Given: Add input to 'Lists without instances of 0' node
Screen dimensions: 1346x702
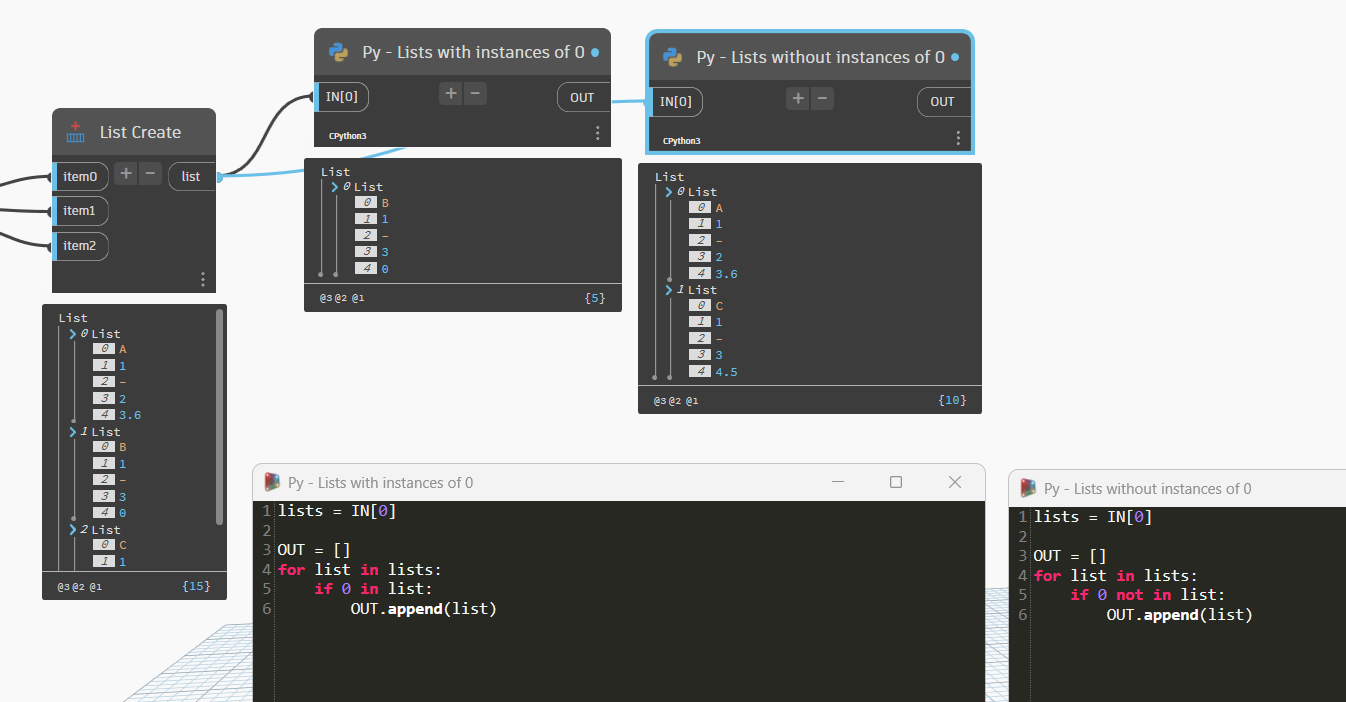Looking at the screenshot, I should click(x=797, y=98).
